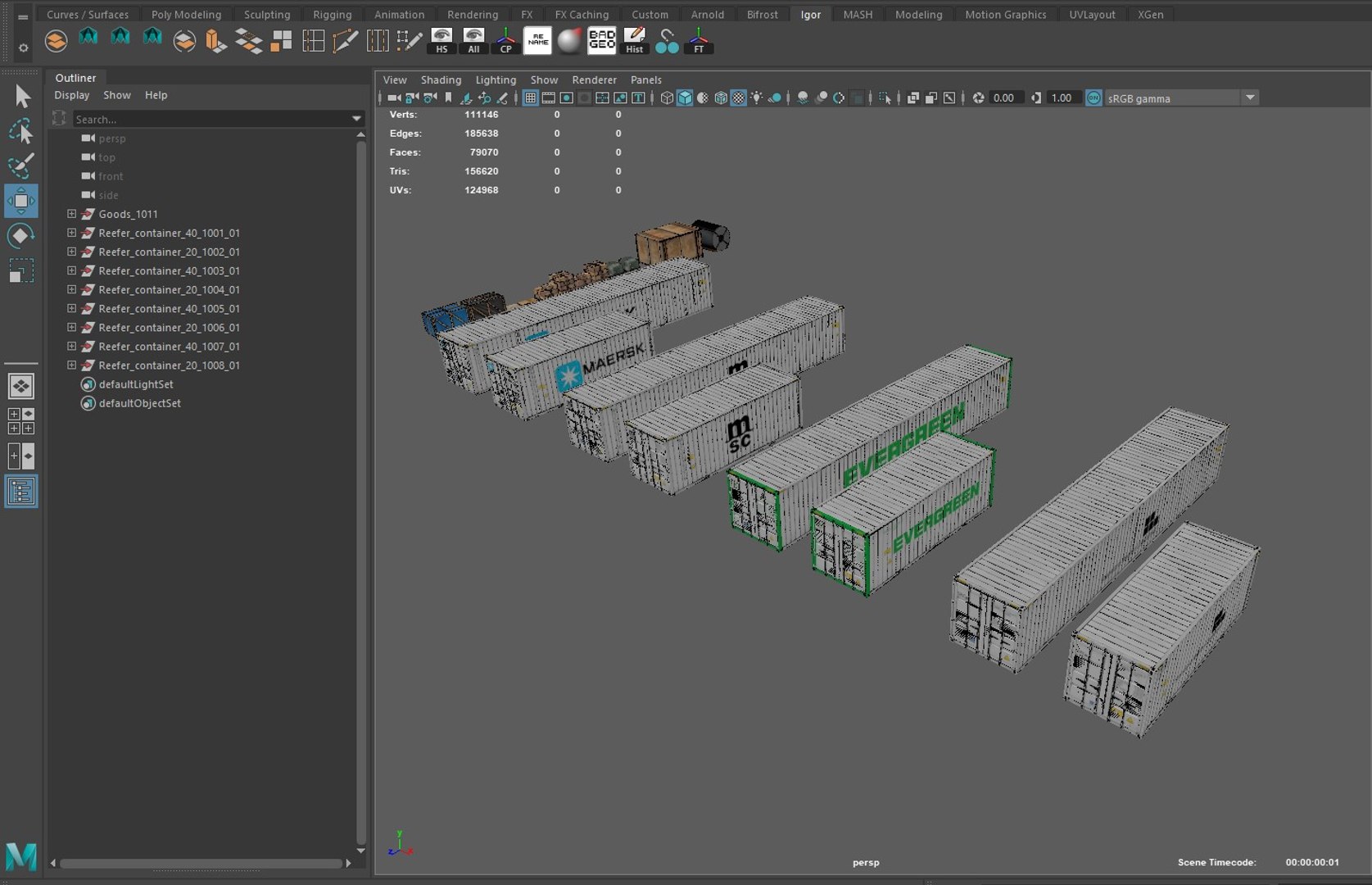
Task: Click the All eye shelf icon
Action: pos(473,40)
